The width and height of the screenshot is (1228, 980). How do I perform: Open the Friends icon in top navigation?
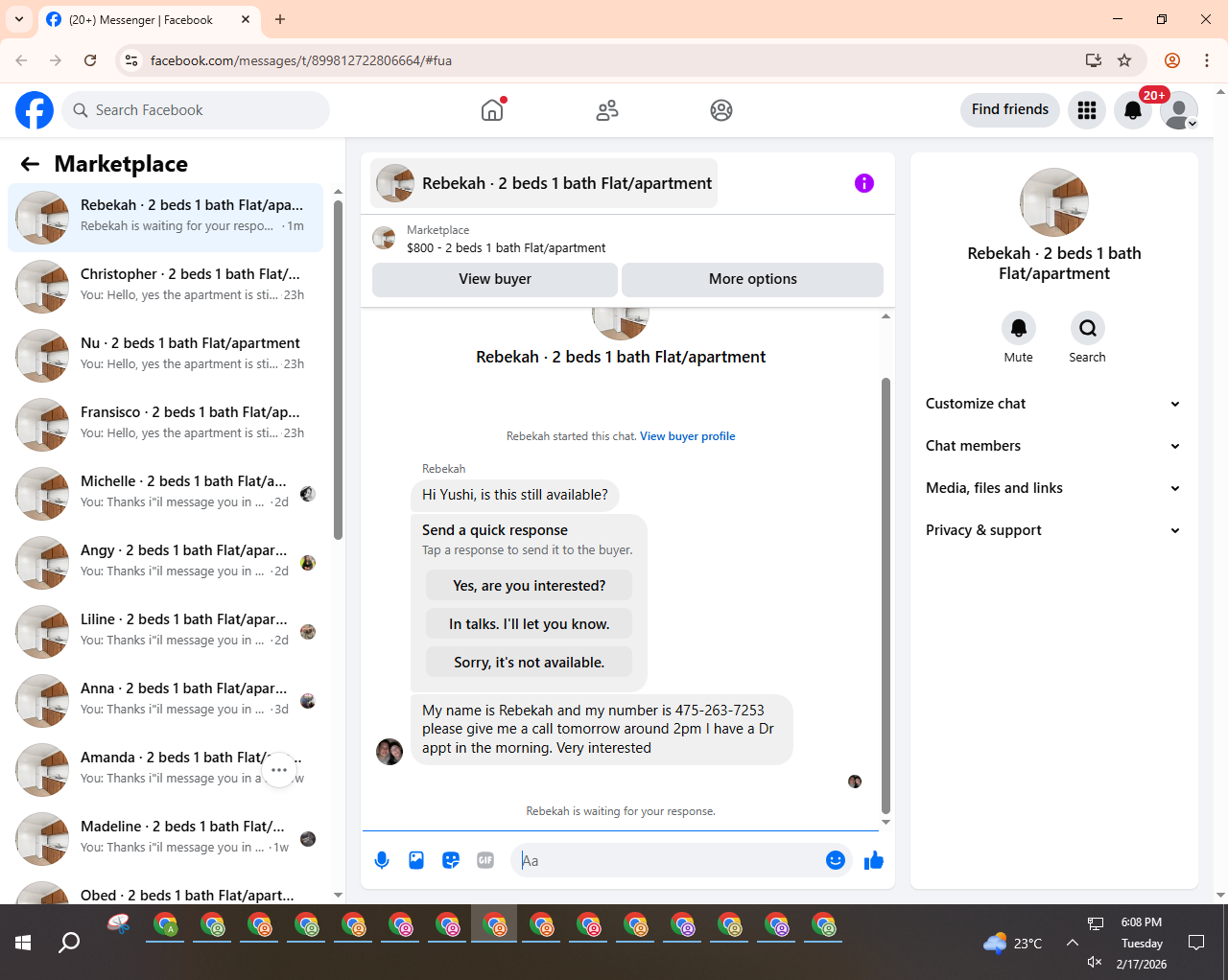point(607,110)
